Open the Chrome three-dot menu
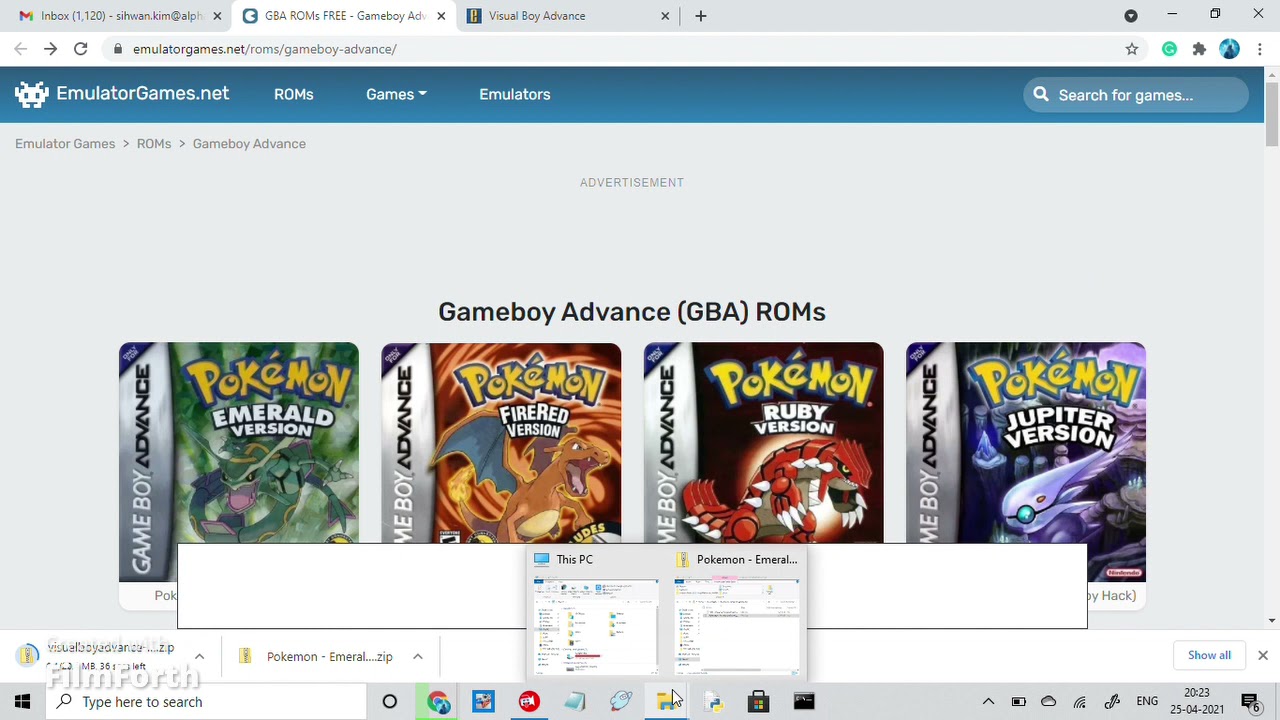This screenshot has width=1280, height=720. (x=1259, y=49)
